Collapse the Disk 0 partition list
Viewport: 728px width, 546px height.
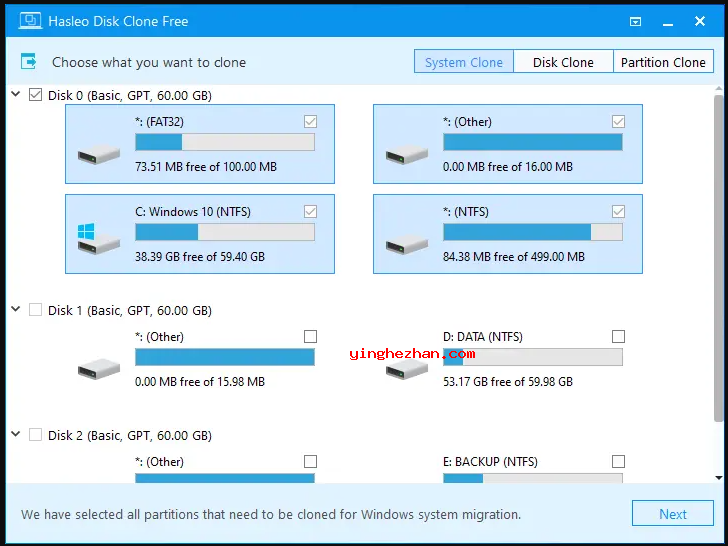pyautogui.click(x=16, y=95)
